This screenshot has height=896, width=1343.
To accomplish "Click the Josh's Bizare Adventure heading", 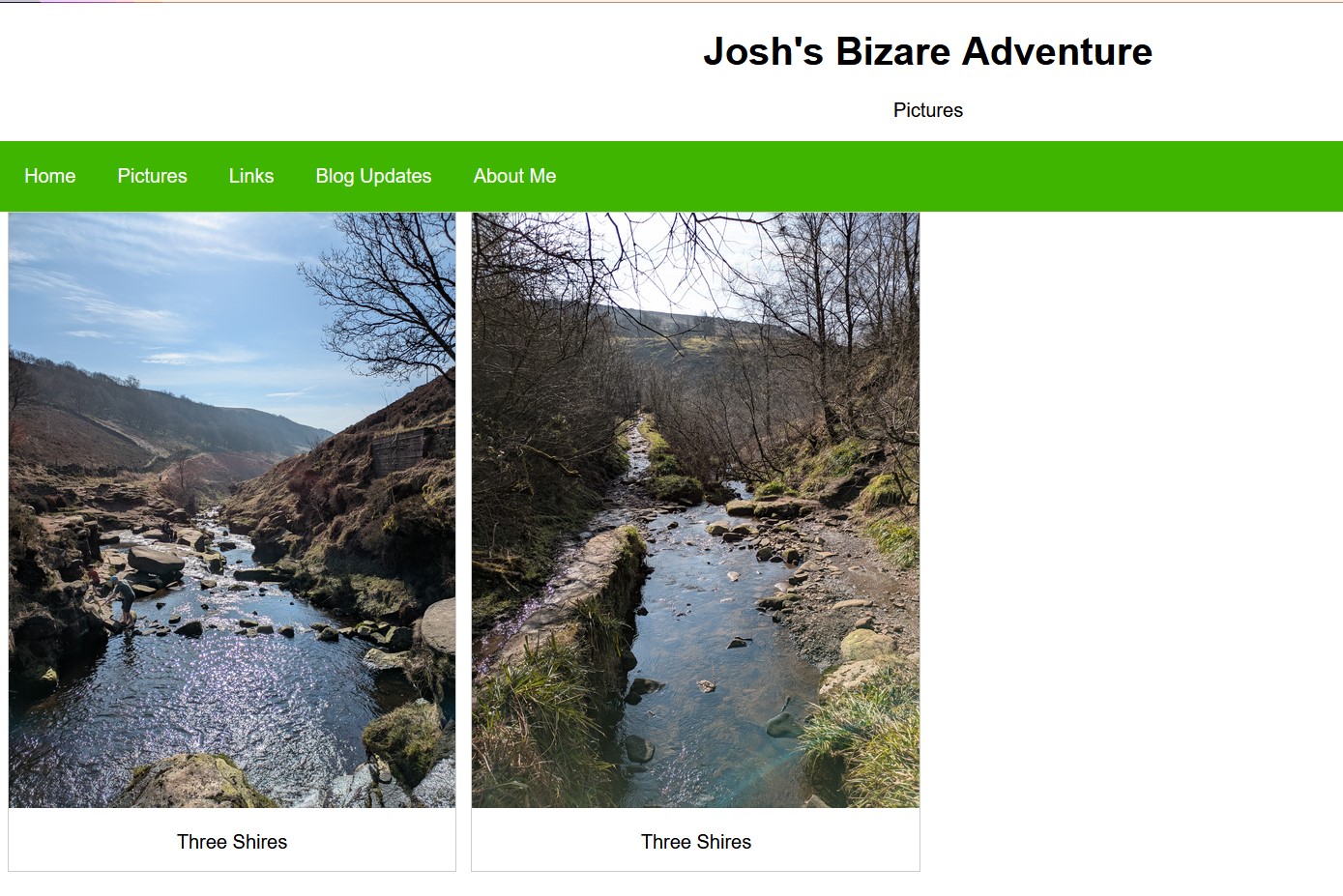I will [927, 51].
